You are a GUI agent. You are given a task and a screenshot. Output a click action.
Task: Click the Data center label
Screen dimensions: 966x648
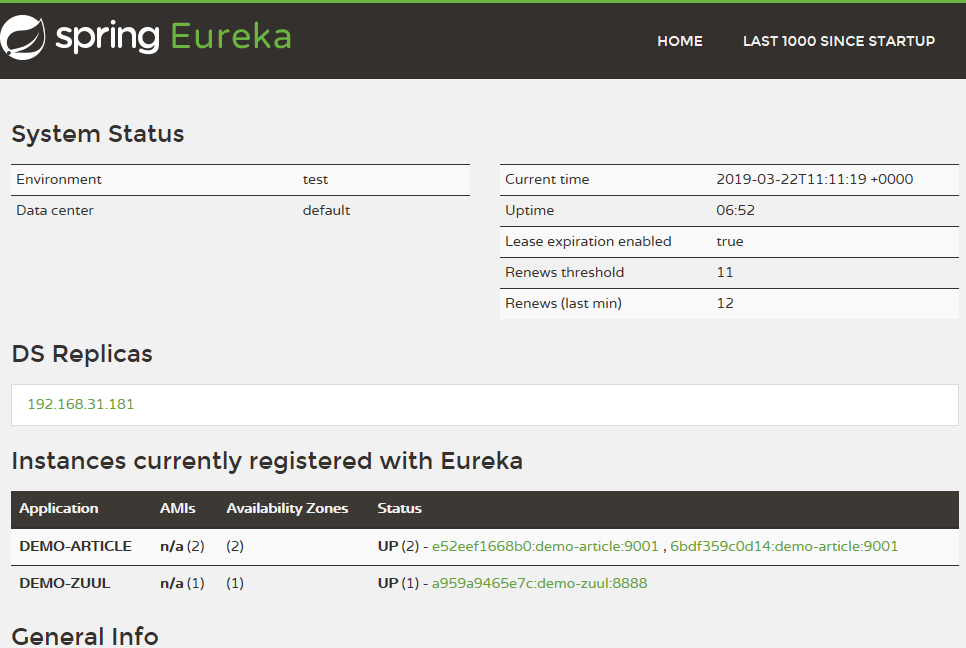(55, 211)
